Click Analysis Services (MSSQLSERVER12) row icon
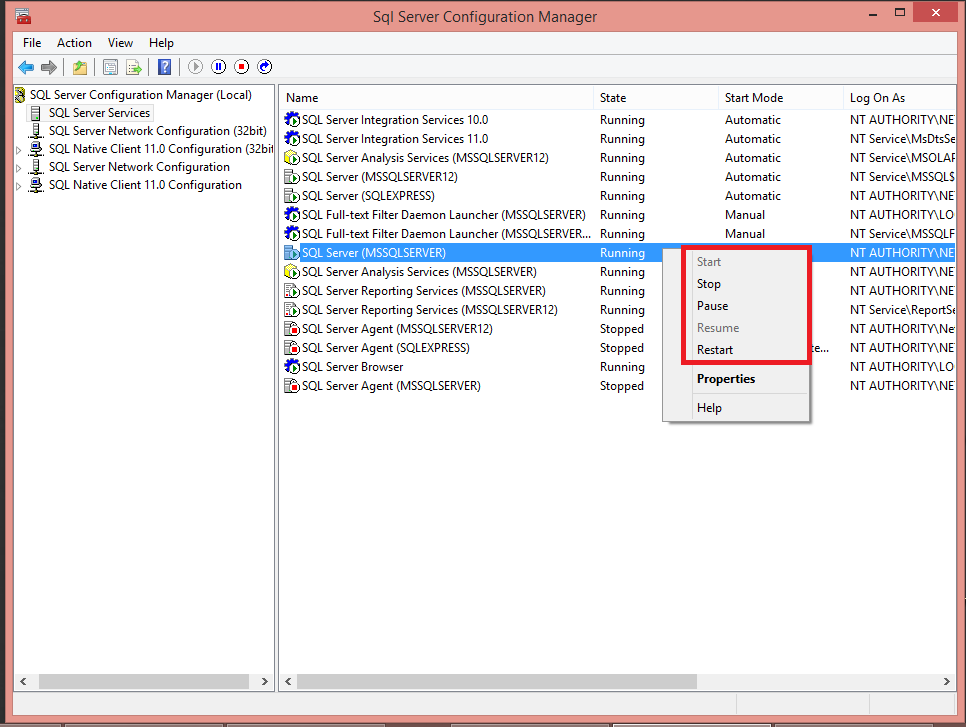Image resolution: width=966 pixels, height=728 pixels. coord(292,158)
